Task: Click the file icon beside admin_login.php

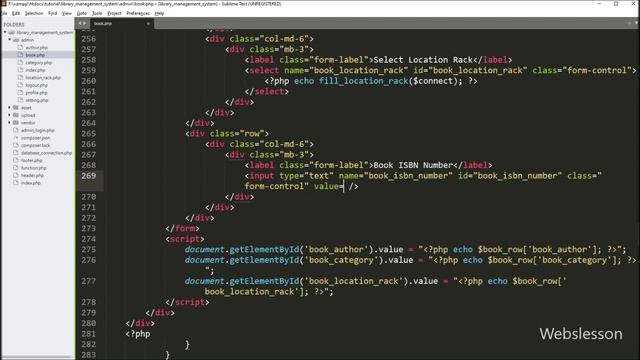Action: [16, 131]
